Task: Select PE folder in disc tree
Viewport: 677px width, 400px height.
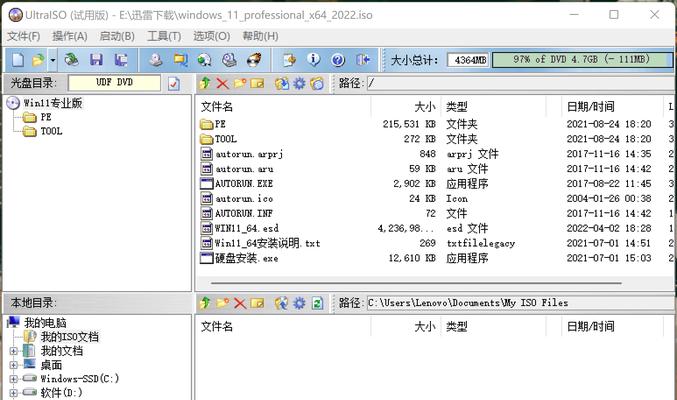Action: (x=46, y=117)
